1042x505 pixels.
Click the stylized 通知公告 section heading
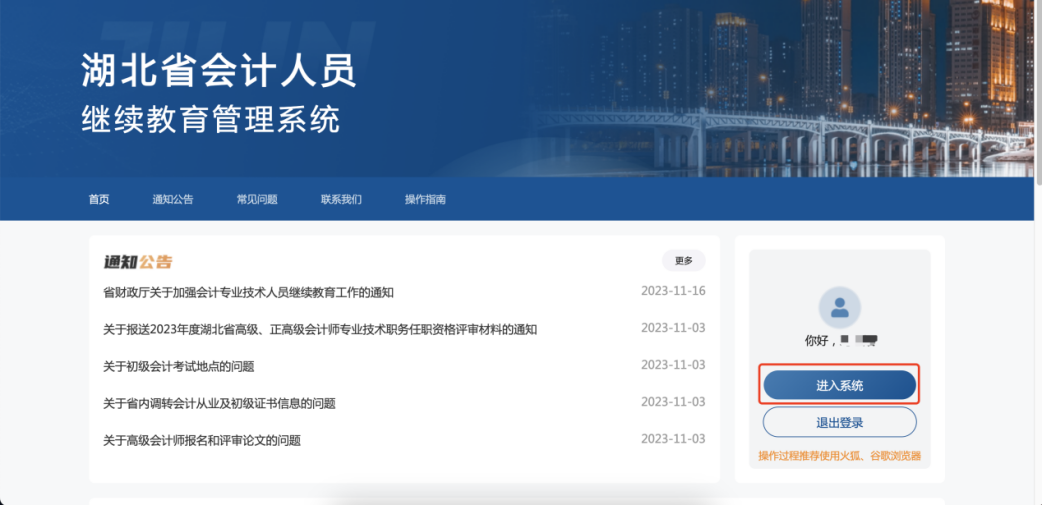point(138,262)
